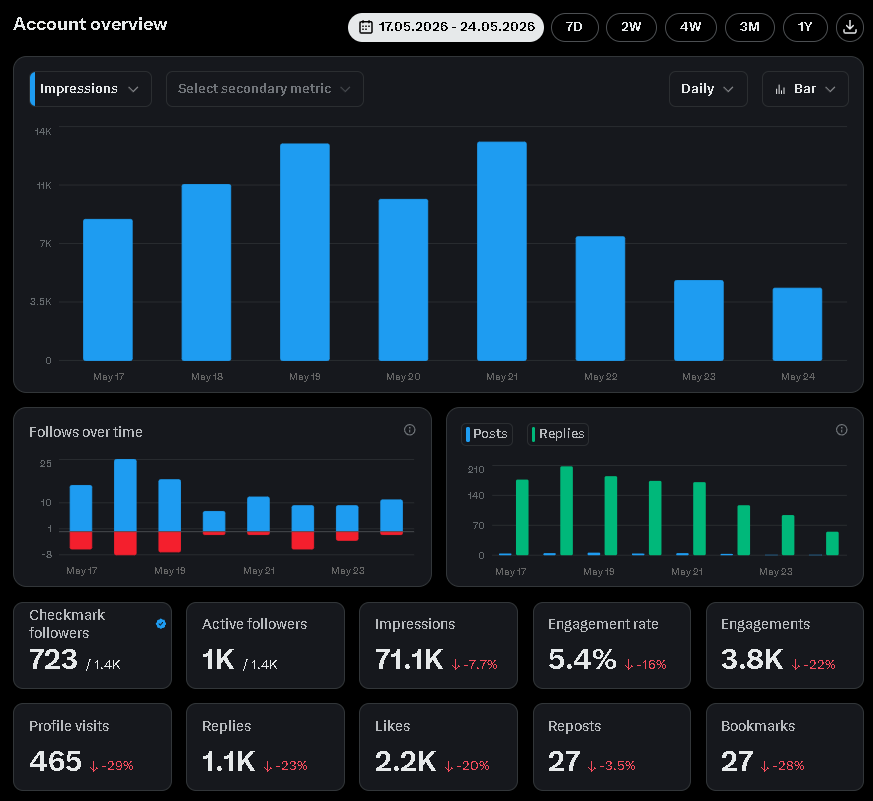873x801 pixels.
Task: Open the Impressions 71.1K card
Action: tap(439, 645)
